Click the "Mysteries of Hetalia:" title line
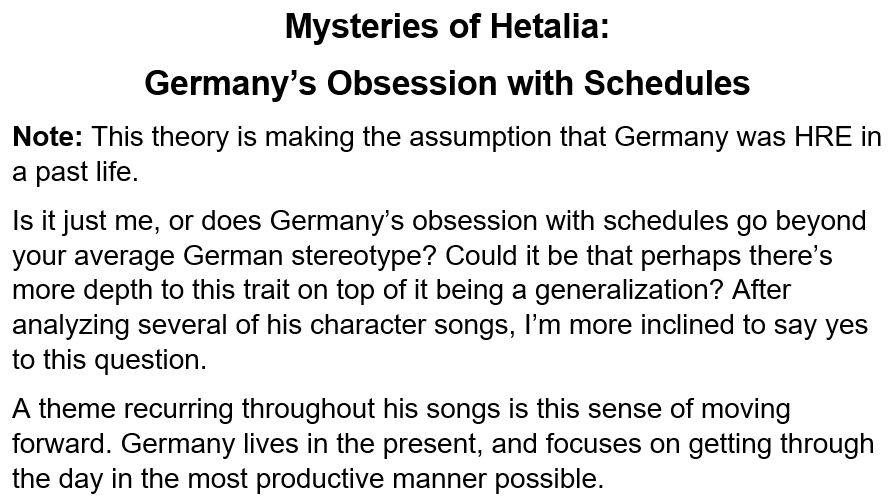The height and width of the screenshot is (504, 895). (x=446, y=26)
